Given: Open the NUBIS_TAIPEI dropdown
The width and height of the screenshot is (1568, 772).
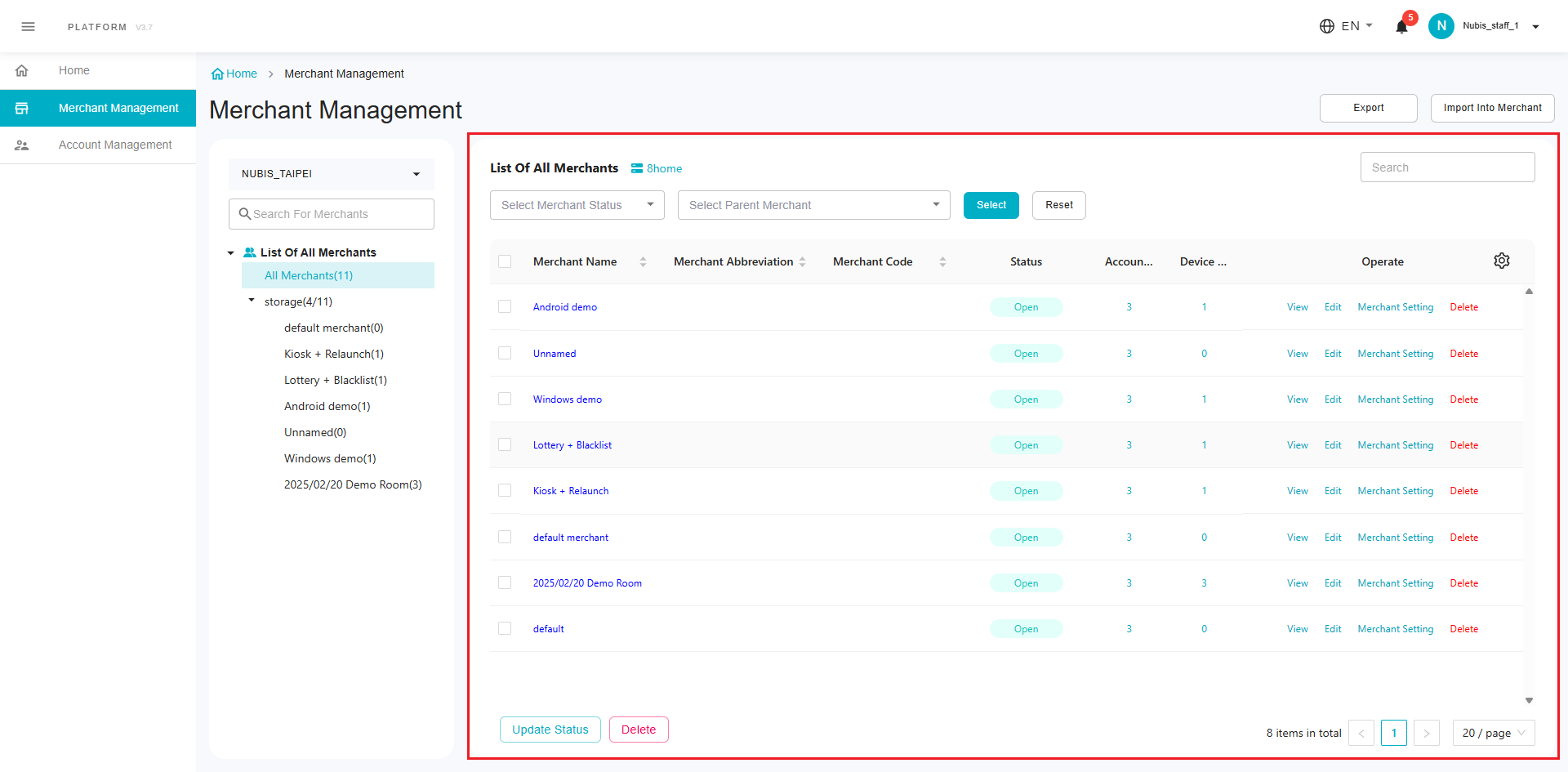Looking at the screenshot, I should click(332, 174).
